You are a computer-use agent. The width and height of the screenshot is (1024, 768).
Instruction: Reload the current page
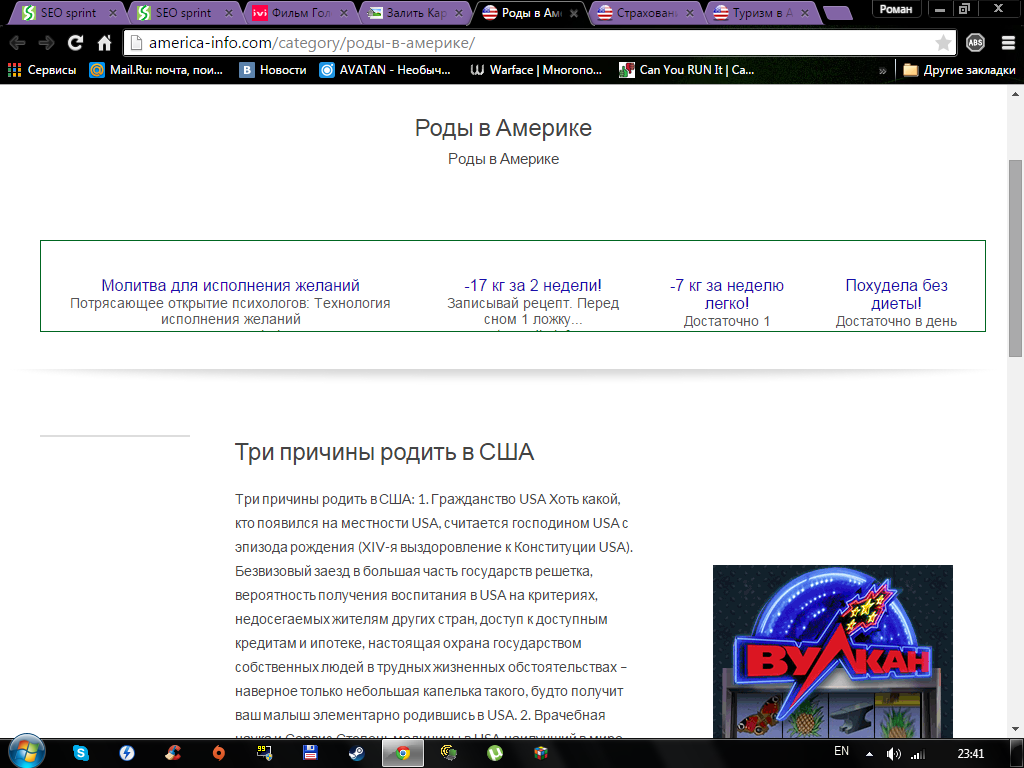click(76, 43)
